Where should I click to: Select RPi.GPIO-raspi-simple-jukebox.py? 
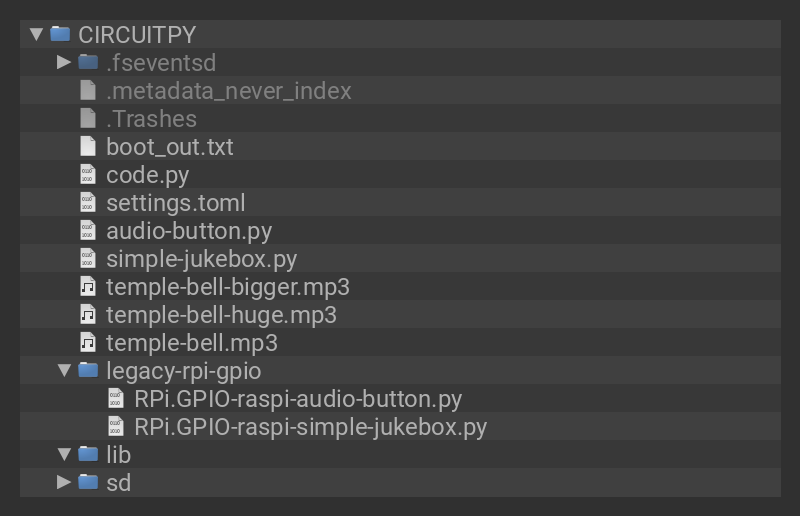tap(310, 427)
